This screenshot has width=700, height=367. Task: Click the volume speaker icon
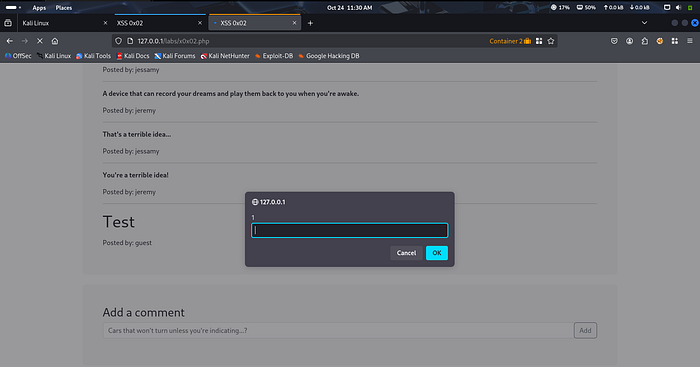pyautogui.click(x=679, y=8)
